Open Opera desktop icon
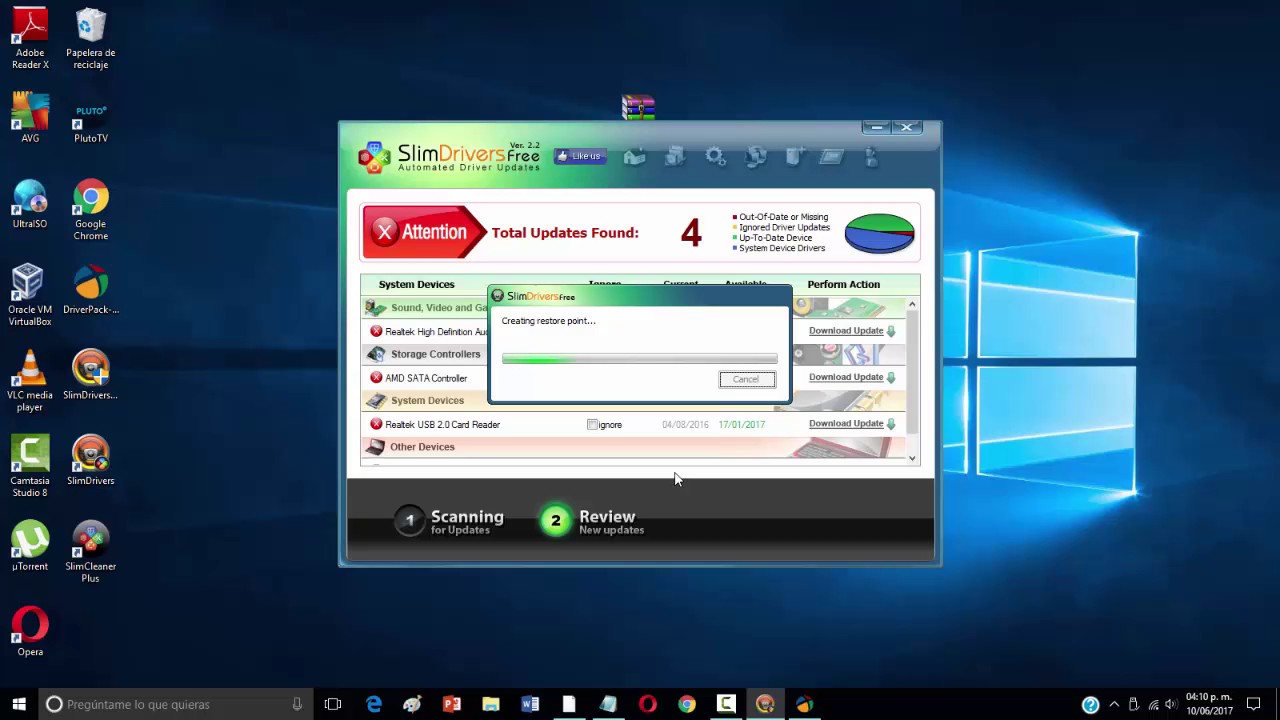 [30, 631]
